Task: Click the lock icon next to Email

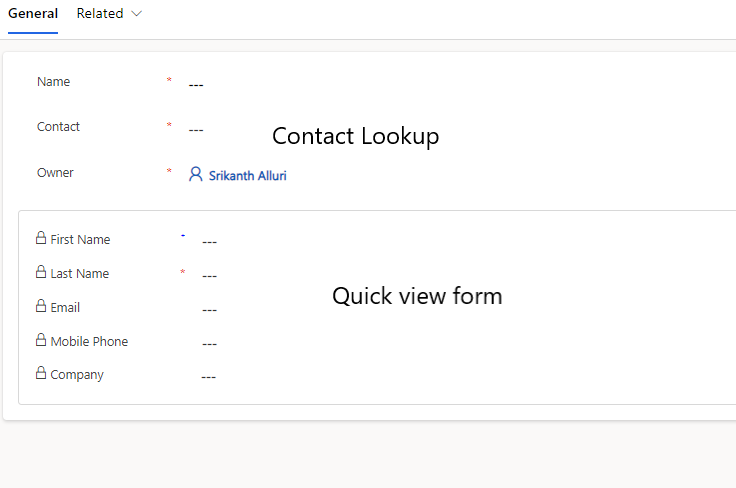Action: 41,306
